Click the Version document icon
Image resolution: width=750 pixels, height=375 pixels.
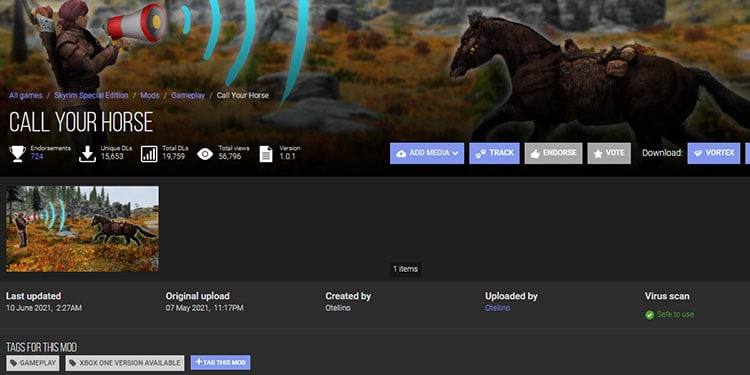click(266, 154)
